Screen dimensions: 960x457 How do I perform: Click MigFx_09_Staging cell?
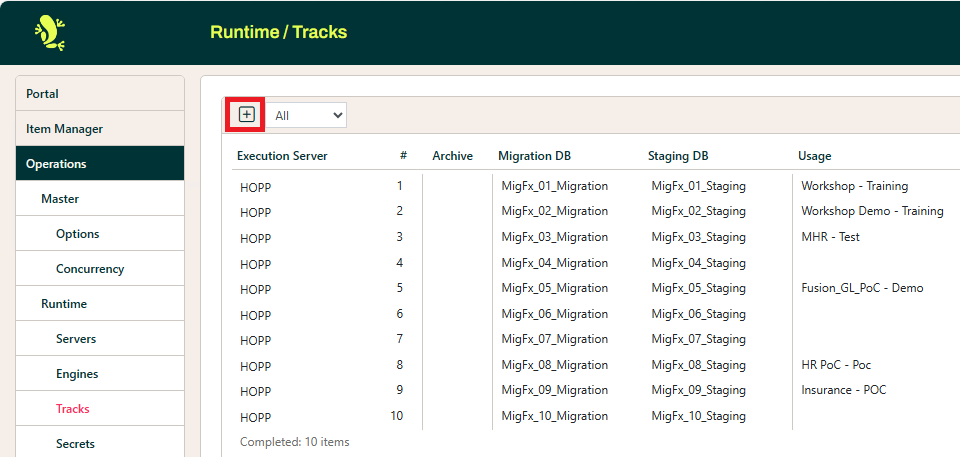coord(699,390)
